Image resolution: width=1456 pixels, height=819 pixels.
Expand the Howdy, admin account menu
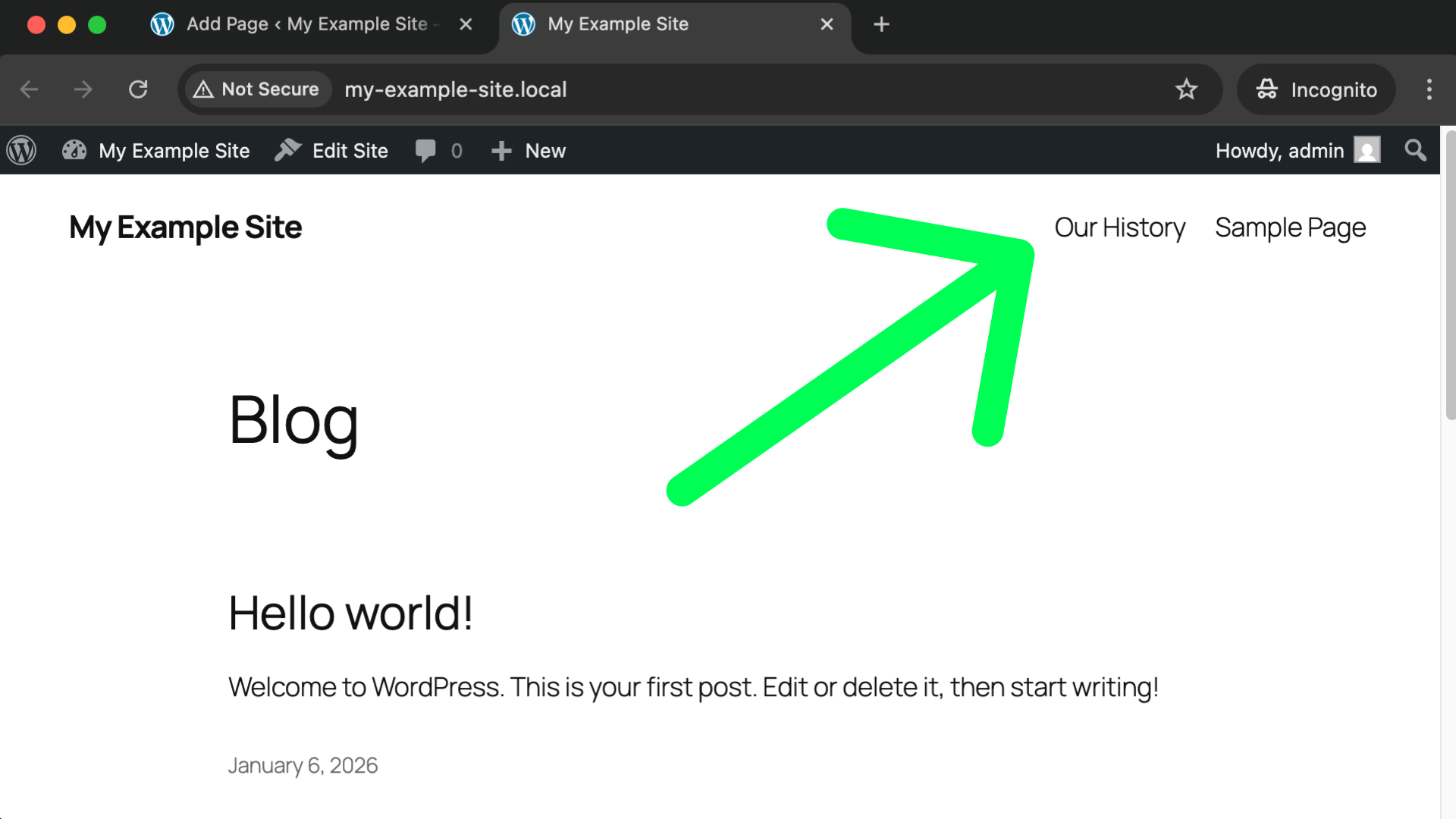tap(1279, 150)
